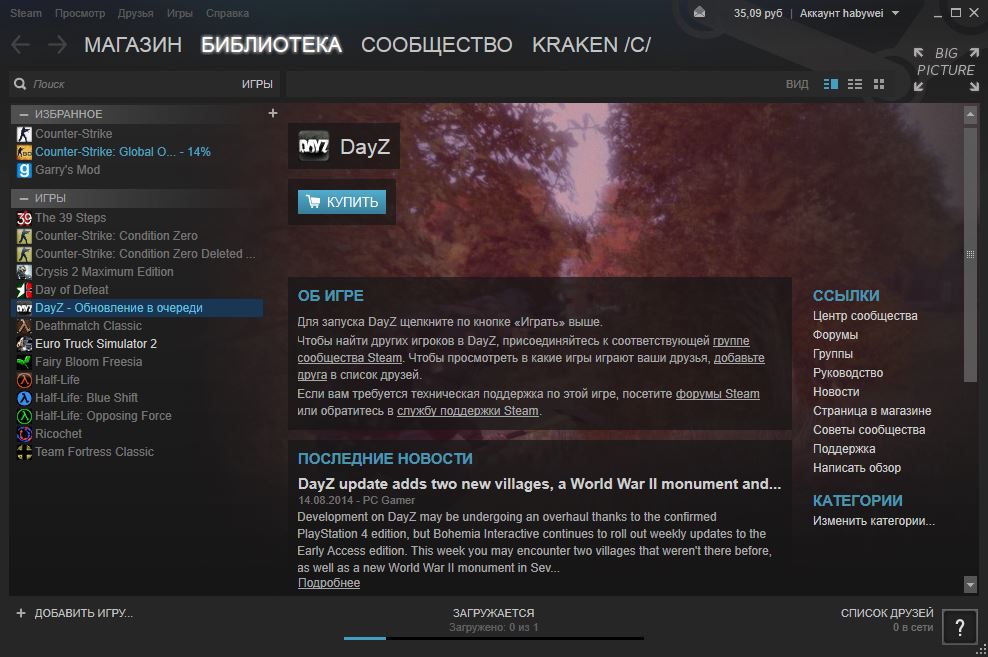Viewport: 988px width, 657px height.
Task: Open the account habywei dropdown
Action: (x=849, y=13)
